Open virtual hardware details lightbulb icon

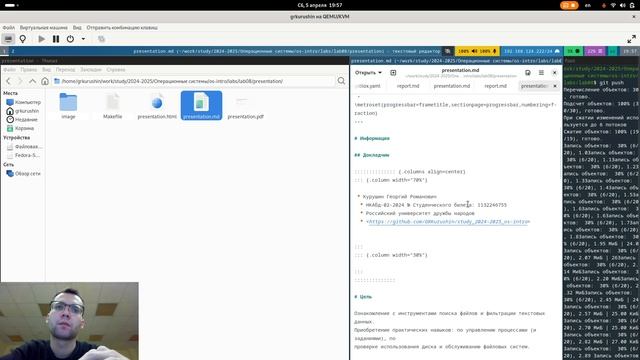pos(23,39)
